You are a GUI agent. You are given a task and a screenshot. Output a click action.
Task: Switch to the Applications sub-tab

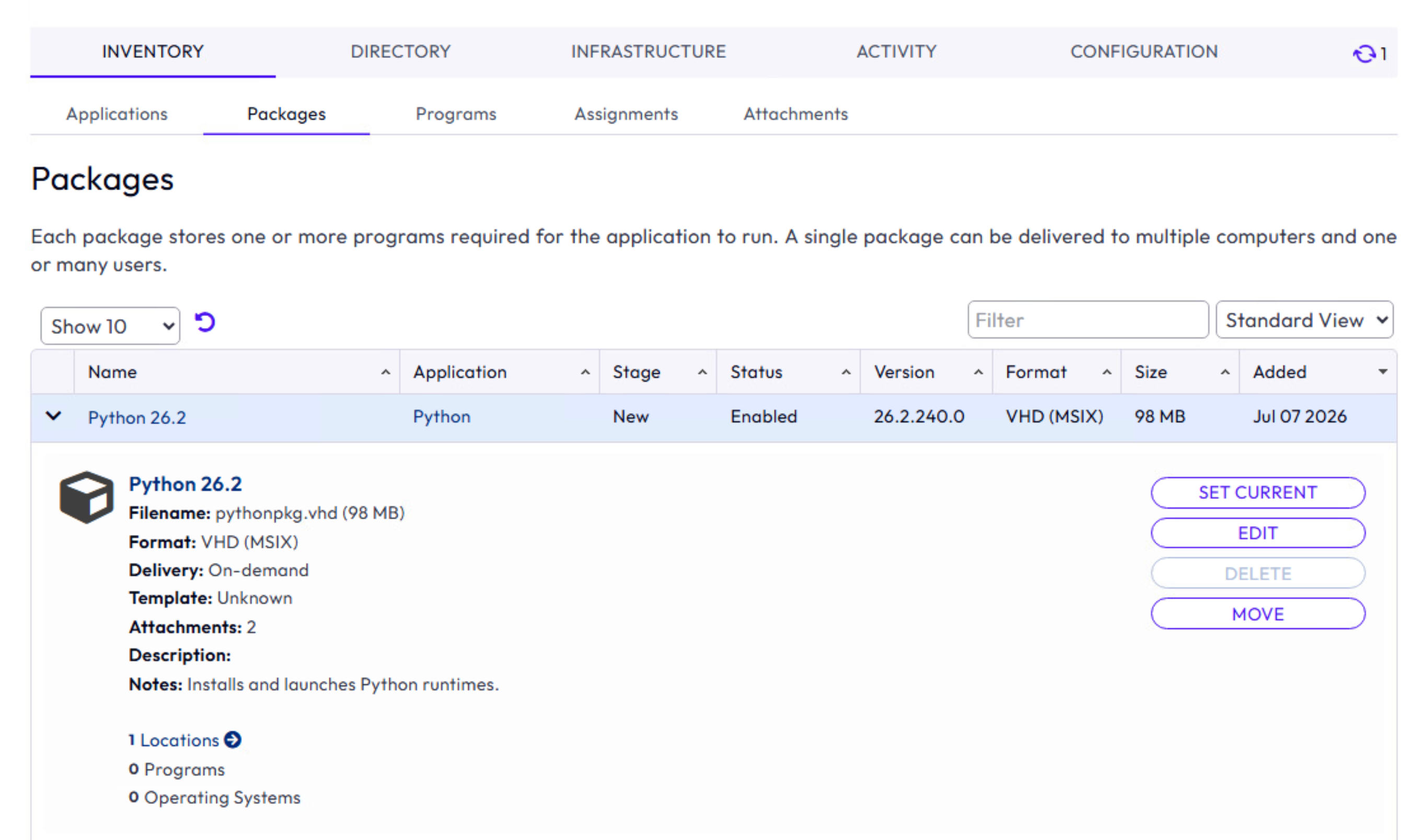(117, 114)
